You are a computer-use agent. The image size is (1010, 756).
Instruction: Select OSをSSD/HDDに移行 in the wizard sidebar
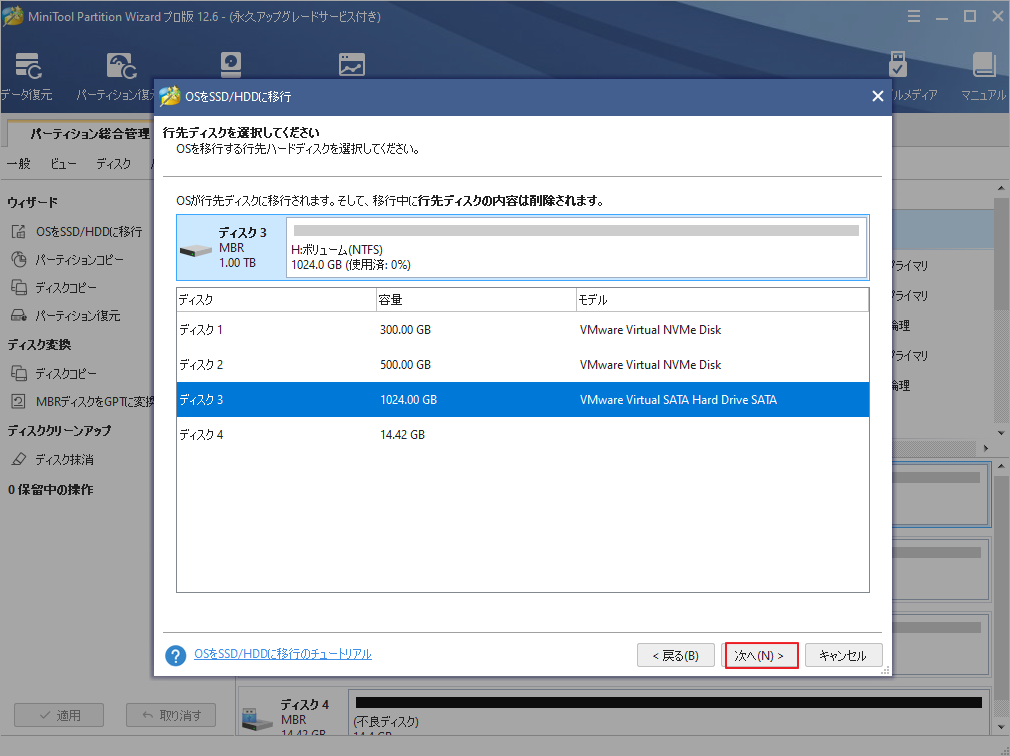(88, 231)
